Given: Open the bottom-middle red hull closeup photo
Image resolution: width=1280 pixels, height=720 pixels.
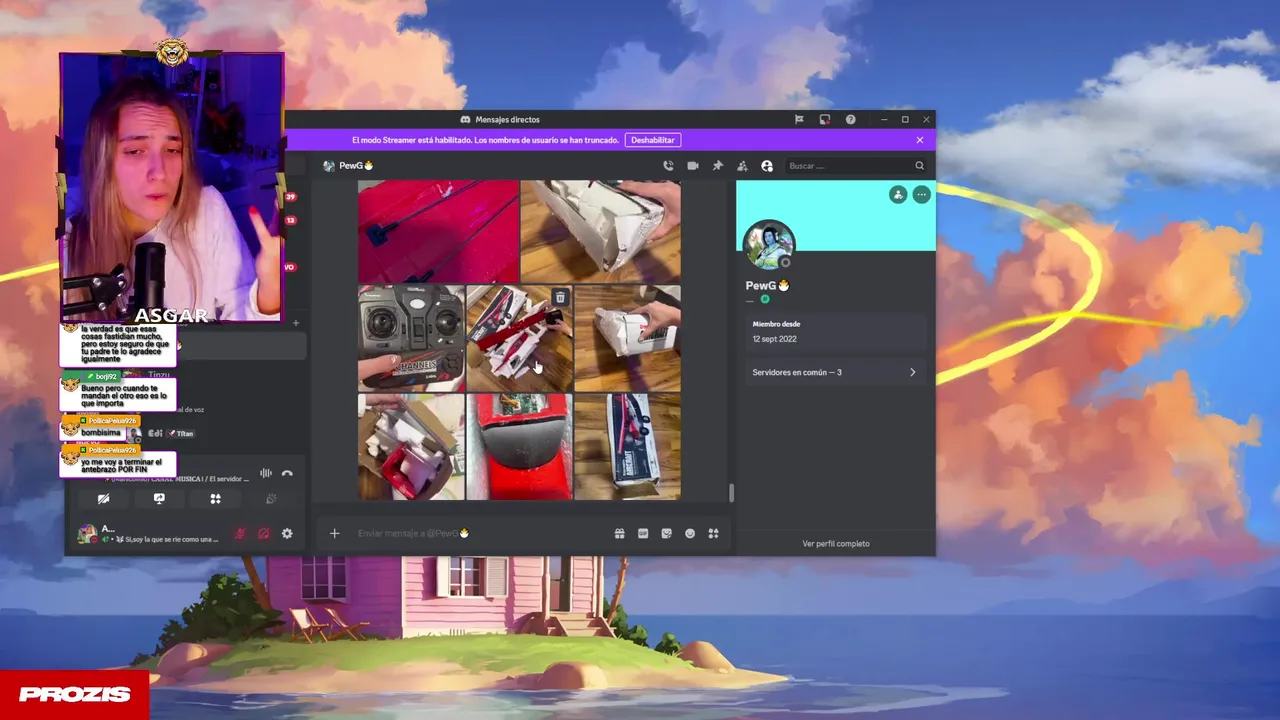Looking at the screenshot, I should click(519, 446).
